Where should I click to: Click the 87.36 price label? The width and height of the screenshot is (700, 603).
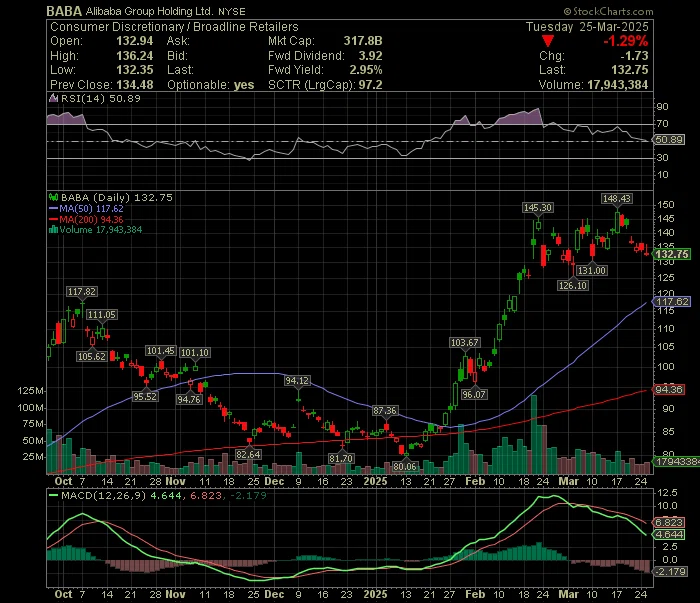pos(385,411)
